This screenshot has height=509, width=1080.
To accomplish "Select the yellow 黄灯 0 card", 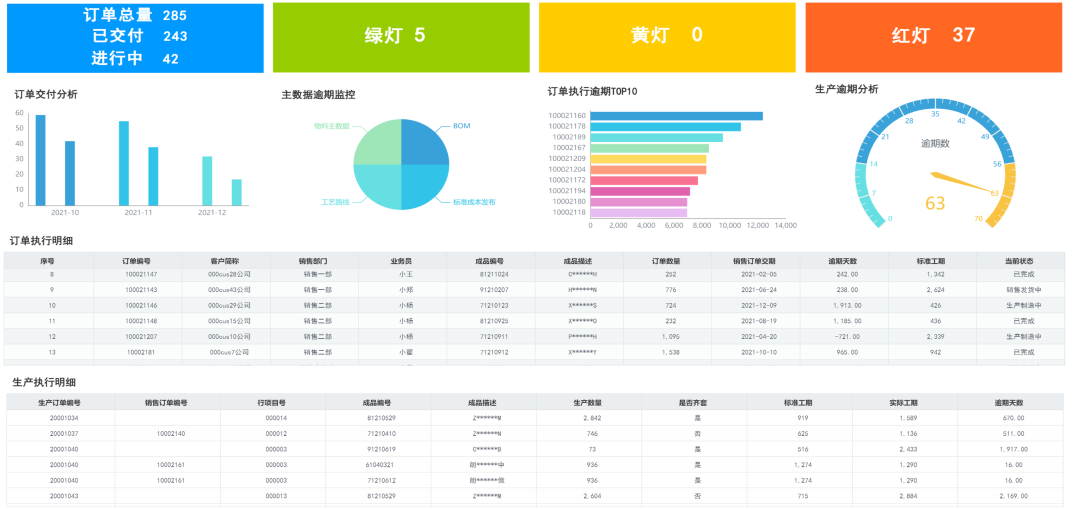I will pyautogui.click(x=667, y=38).
